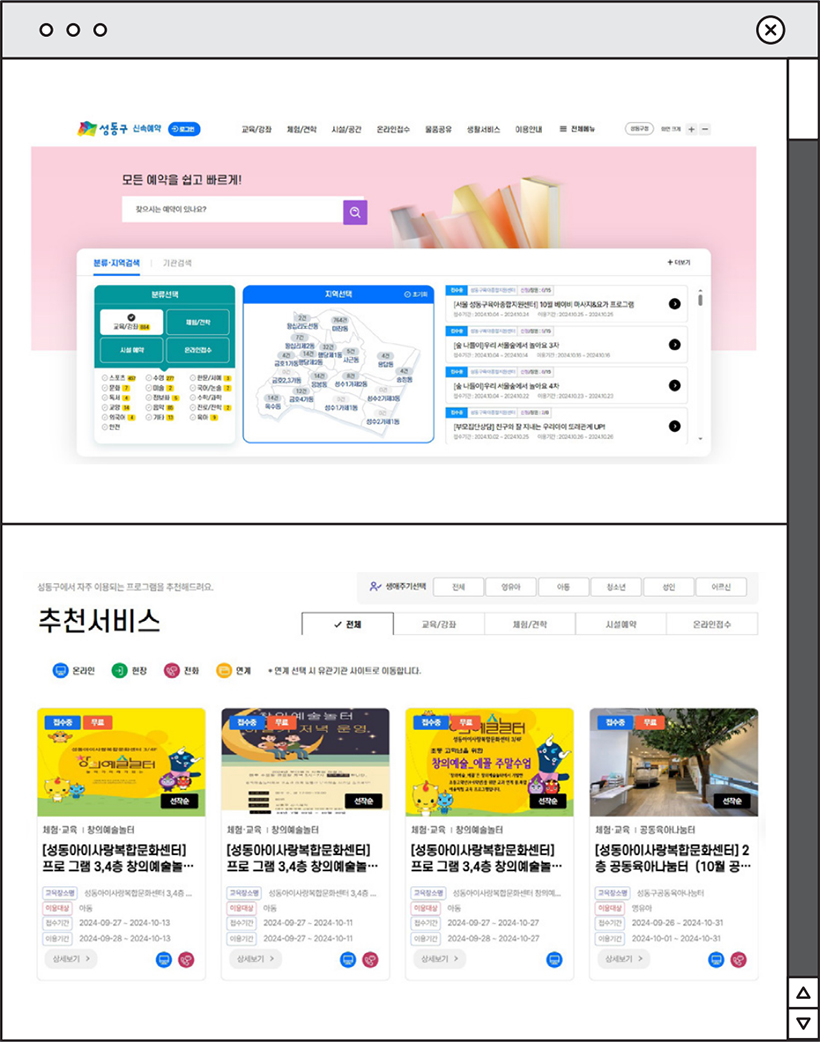
Task: Click the 전화 legend icon
Action: point(173,669)
